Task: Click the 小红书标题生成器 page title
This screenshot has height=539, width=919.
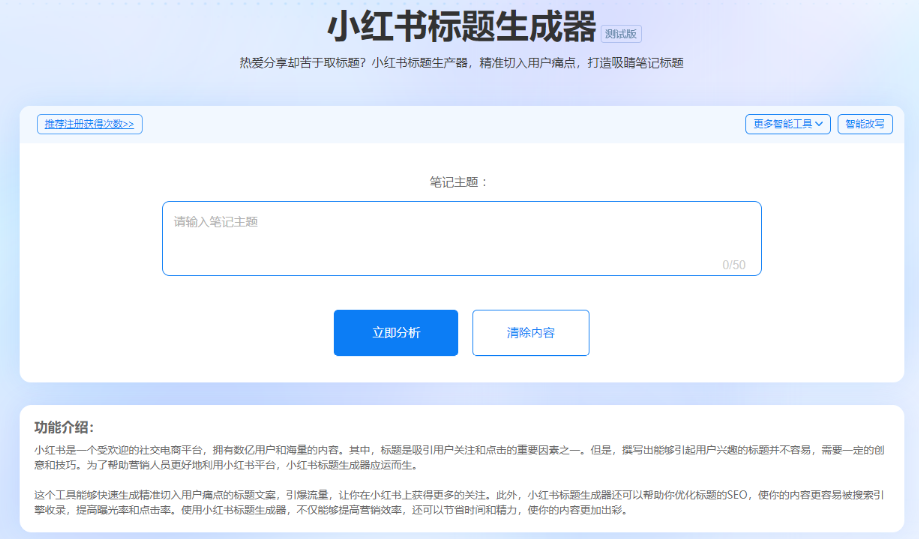Action: [x=461, y=26]
